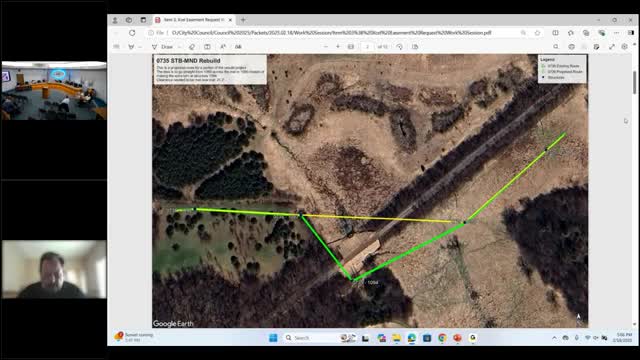This screenshot has width=640, height=360.
Task: Toggle page view layout
Action: (x=415, y=47)
